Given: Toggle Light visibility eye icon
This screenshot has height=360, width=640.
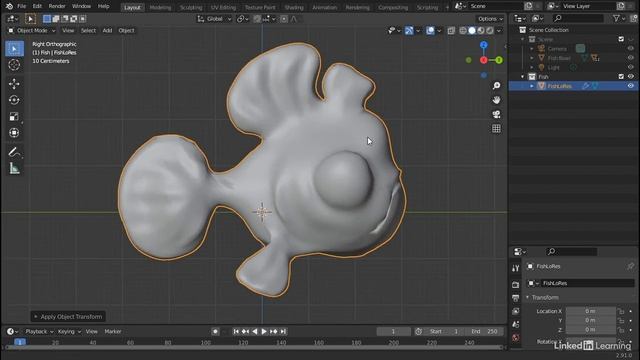Looking at the screenshot, I should 631,67.
